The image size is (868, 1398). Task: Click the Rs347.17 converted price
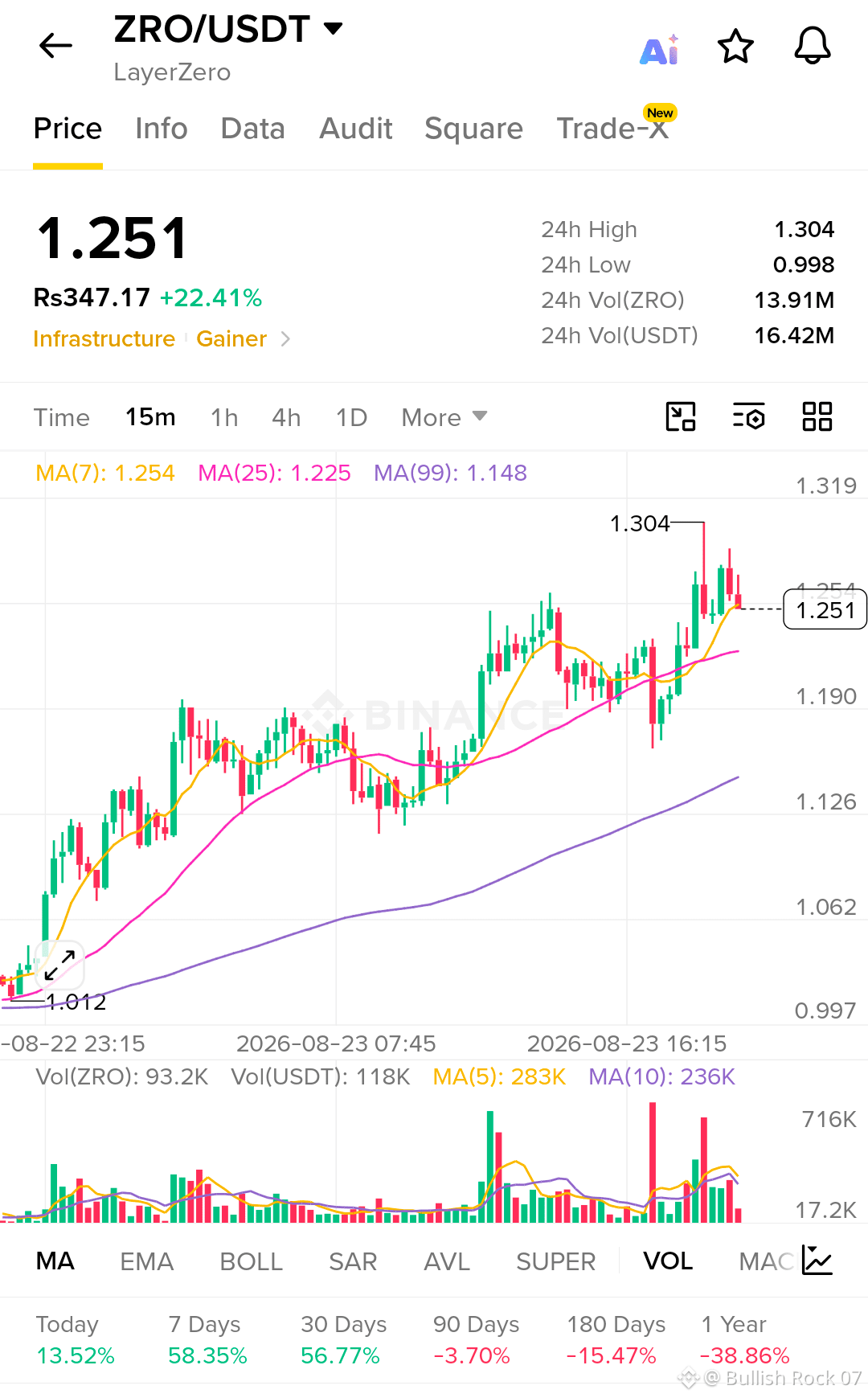pos(92,298)
